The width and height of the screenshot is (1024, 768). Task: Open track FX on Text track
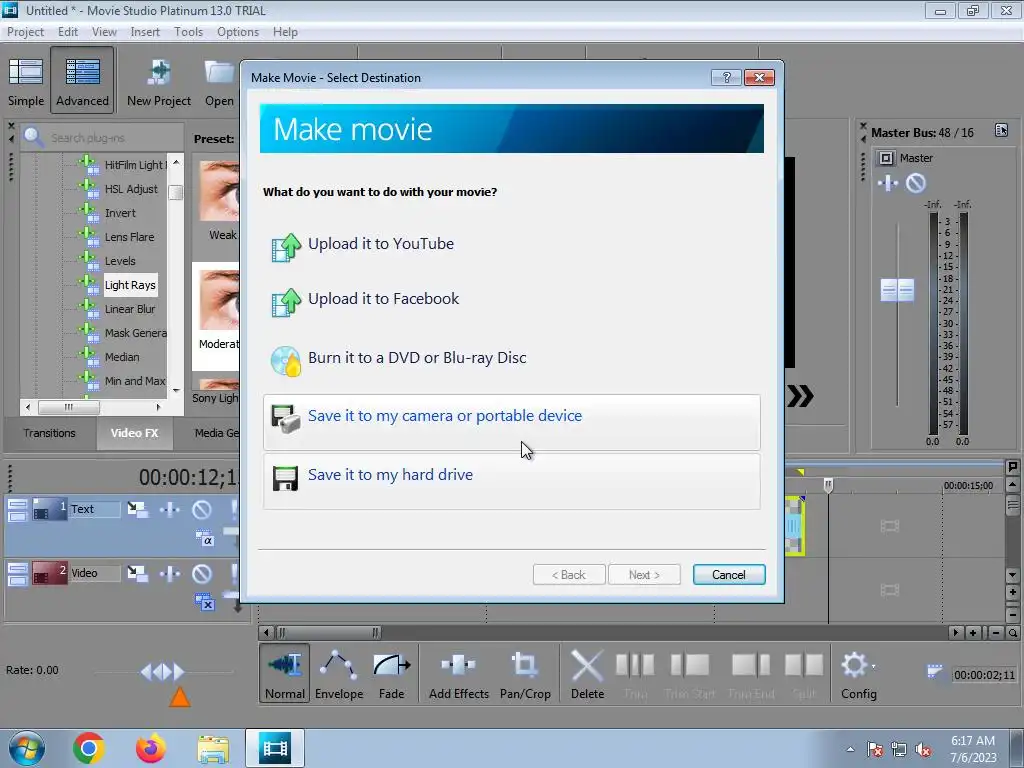point(170,509)
